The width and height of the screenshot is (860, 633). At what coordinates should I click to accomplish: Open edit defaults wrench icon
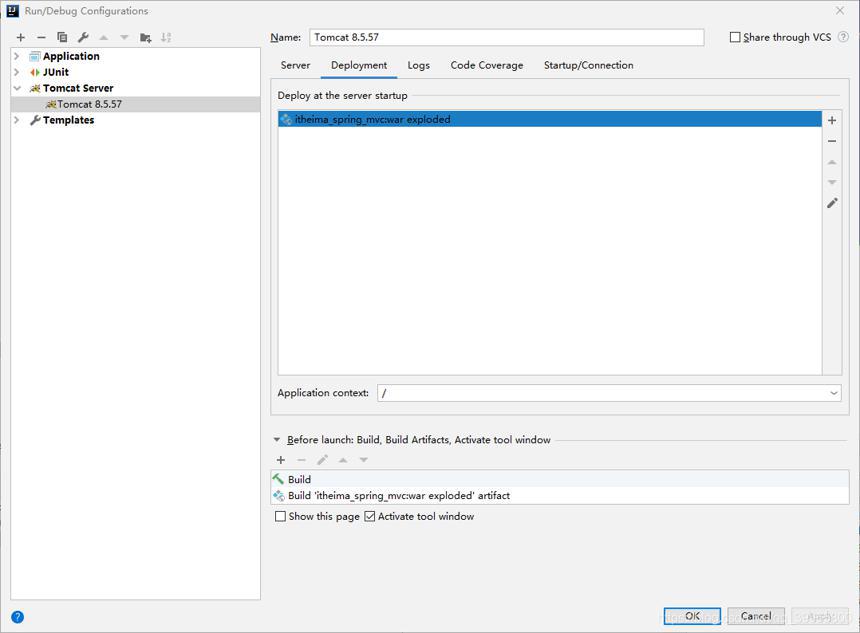click(83, 37)
